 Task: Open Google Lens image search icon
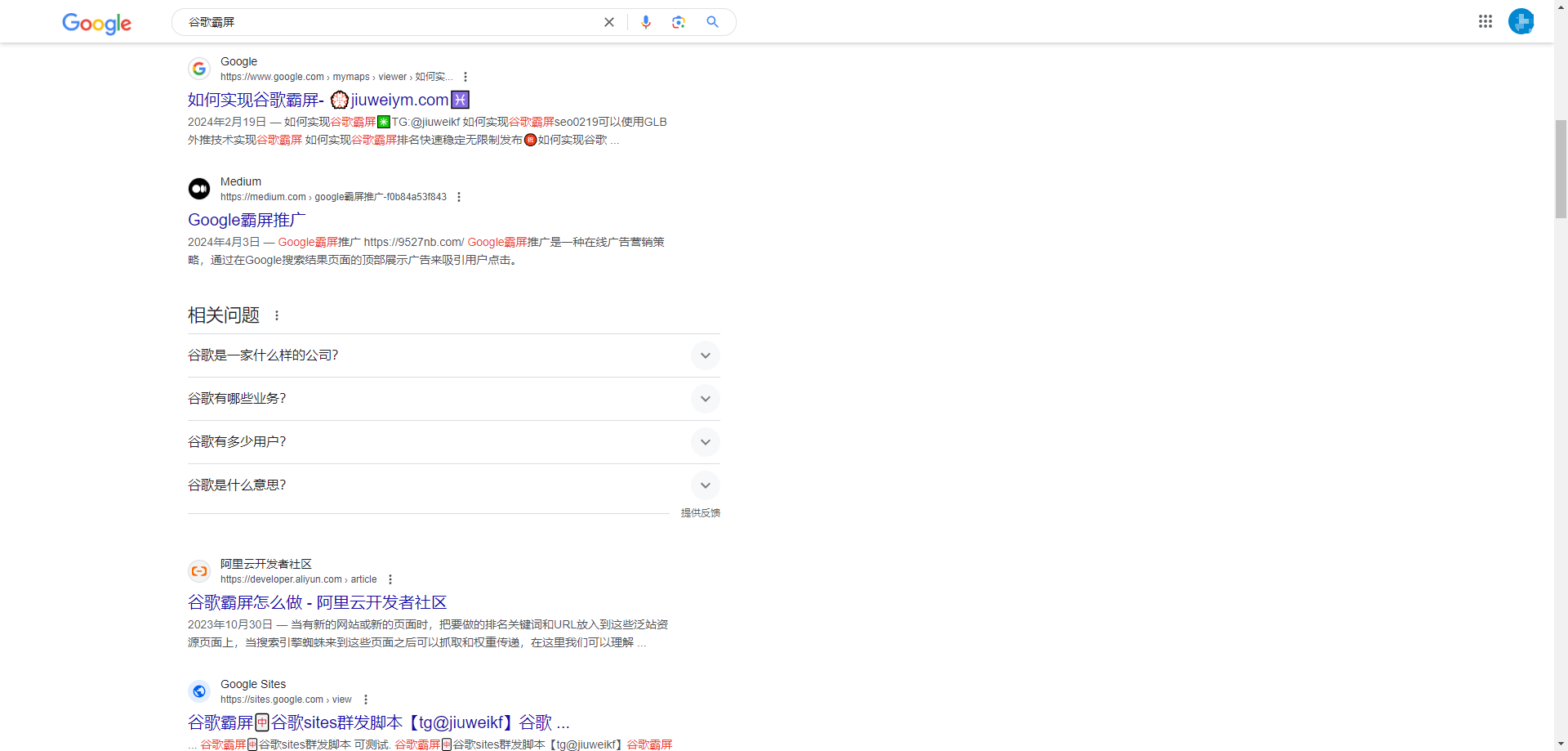pyautogui.click(x=679, y=22)
